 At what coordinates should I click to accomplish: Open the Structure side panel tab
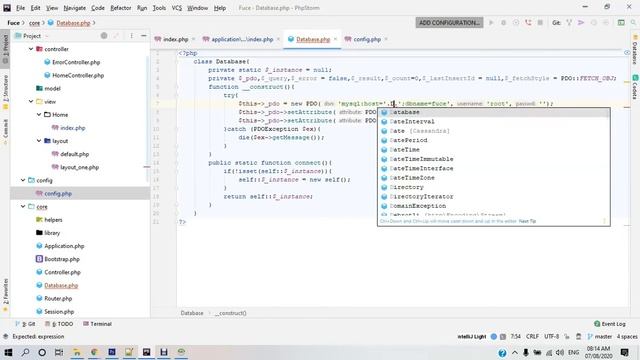coord(5,92)
